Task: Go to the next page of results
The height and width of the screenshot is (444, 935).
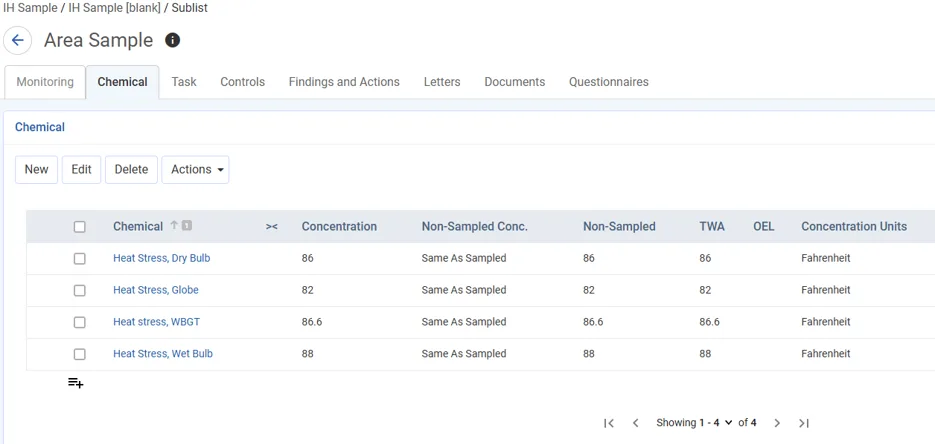Action: [x=777, y=423]
